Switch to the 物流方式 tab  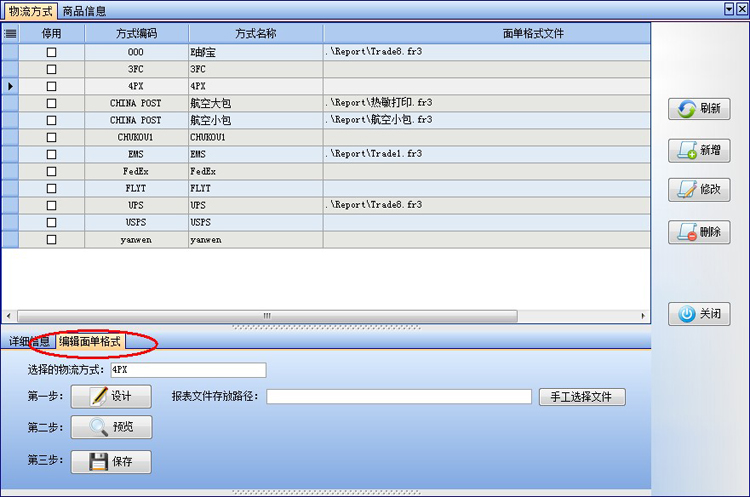[31, 11]
